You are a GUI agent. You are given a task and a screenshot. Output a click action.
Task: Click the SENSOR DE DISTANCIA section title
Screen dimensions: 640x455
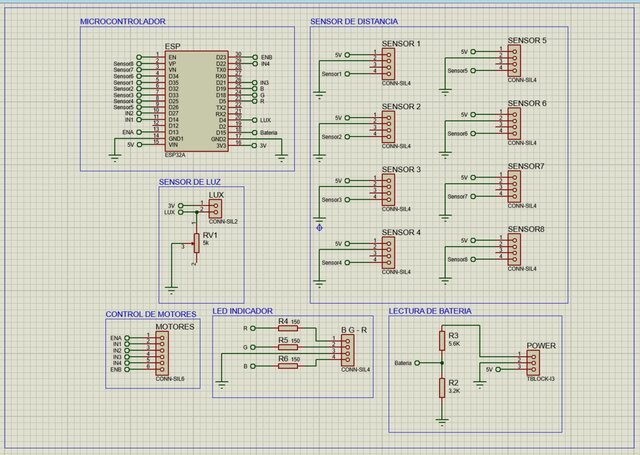[x=354, y=22]
